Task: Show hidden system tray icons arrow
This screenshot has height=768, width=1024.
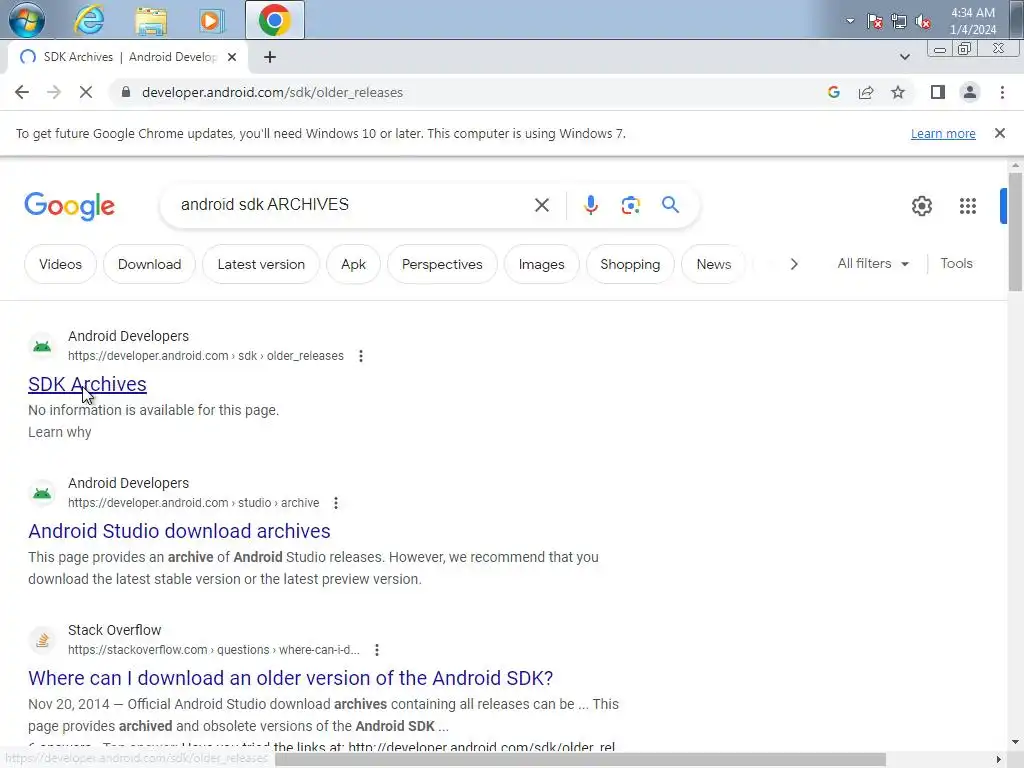Action: (x=850, y=21)
